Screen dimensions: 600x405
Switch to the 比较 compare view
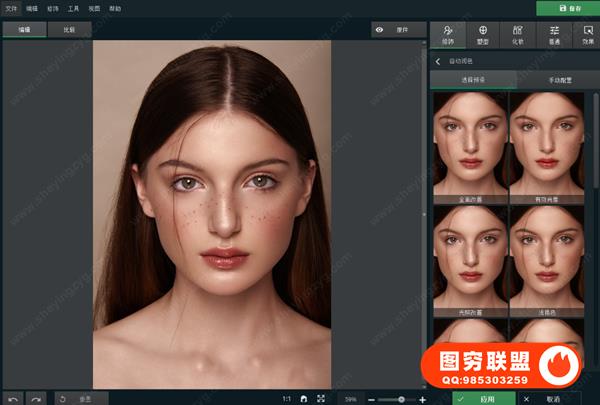coord(68,30)
